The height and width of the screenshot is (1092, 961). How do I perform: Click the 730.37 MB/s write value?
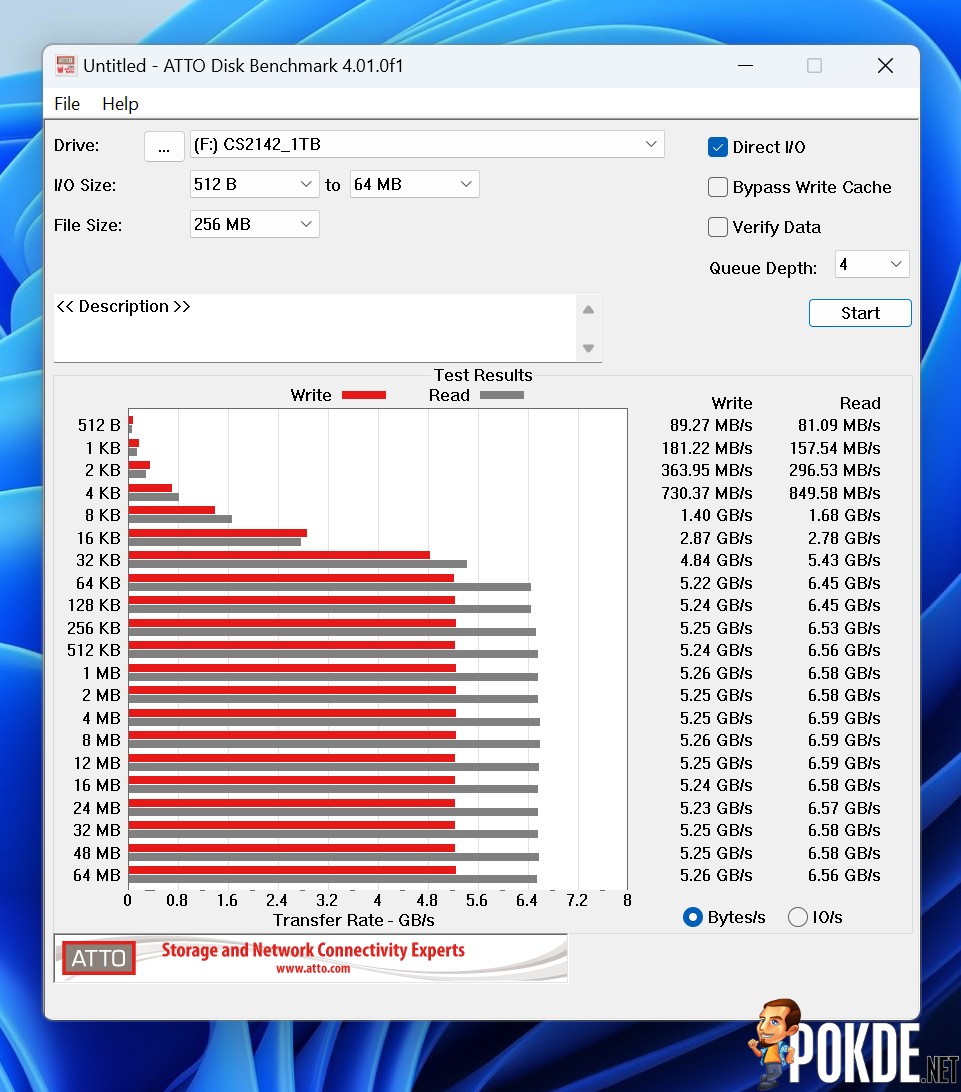pos(707,493)
